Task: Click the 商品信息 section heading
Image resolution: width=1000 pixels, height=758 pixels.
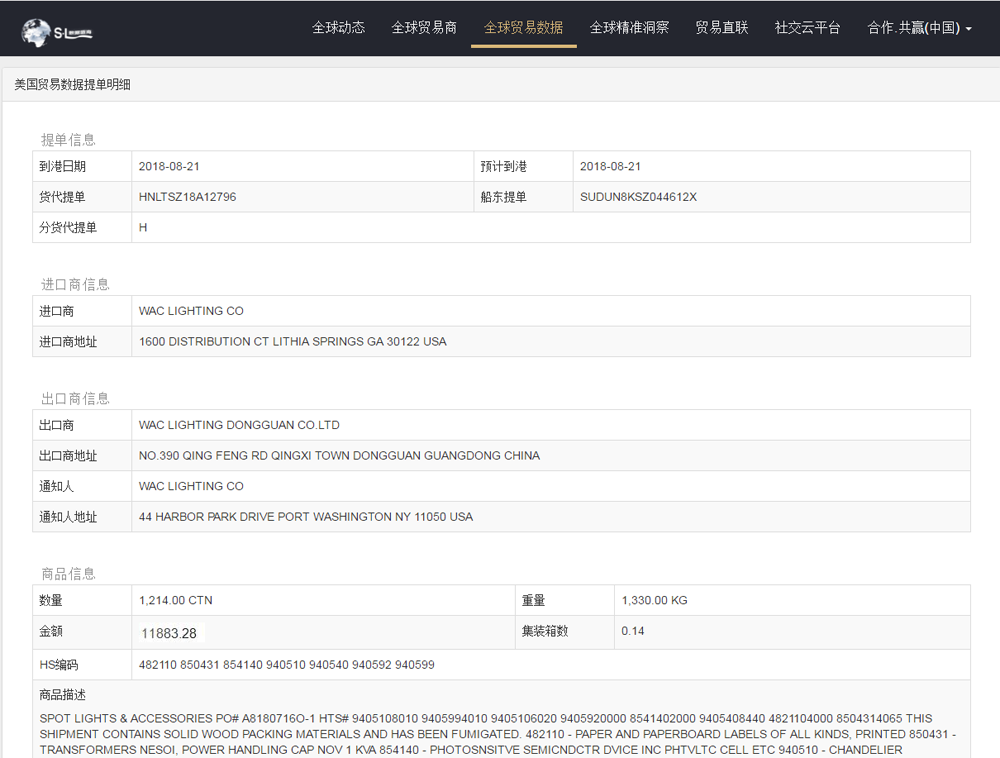Action: pyautogui.click(x=68, y=574)
